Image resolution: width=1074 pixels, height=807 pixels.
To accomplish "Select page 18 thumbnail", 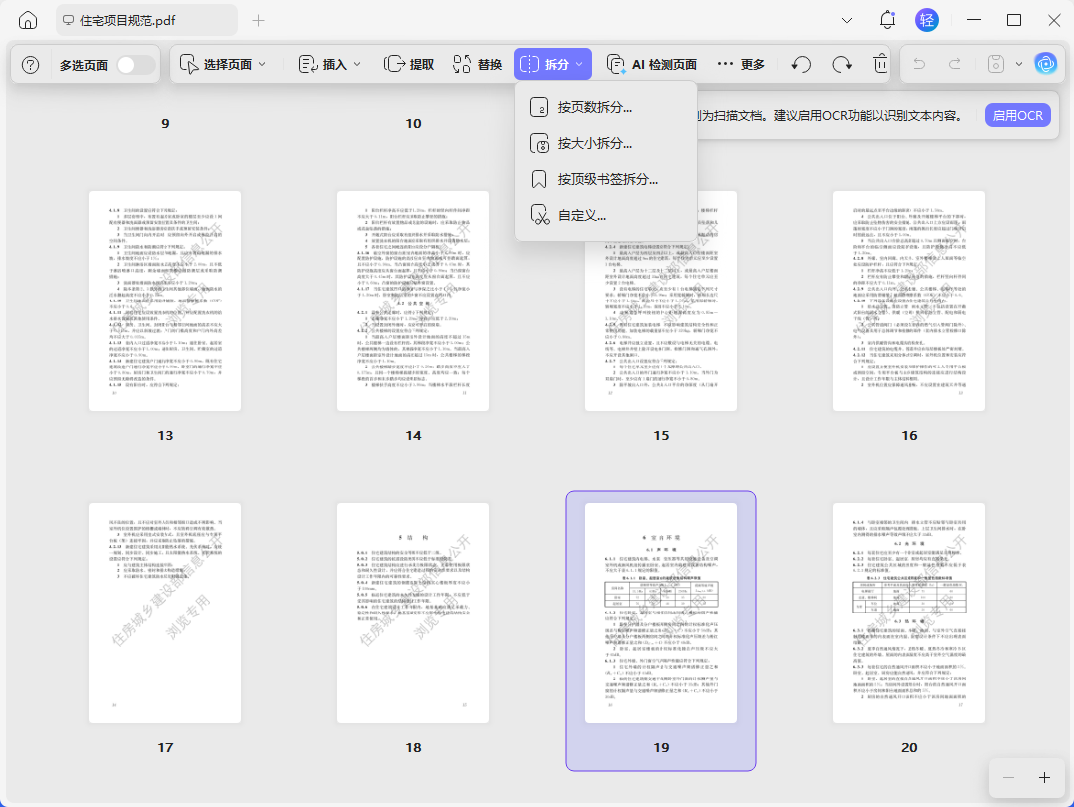I will tap(413, 613).
